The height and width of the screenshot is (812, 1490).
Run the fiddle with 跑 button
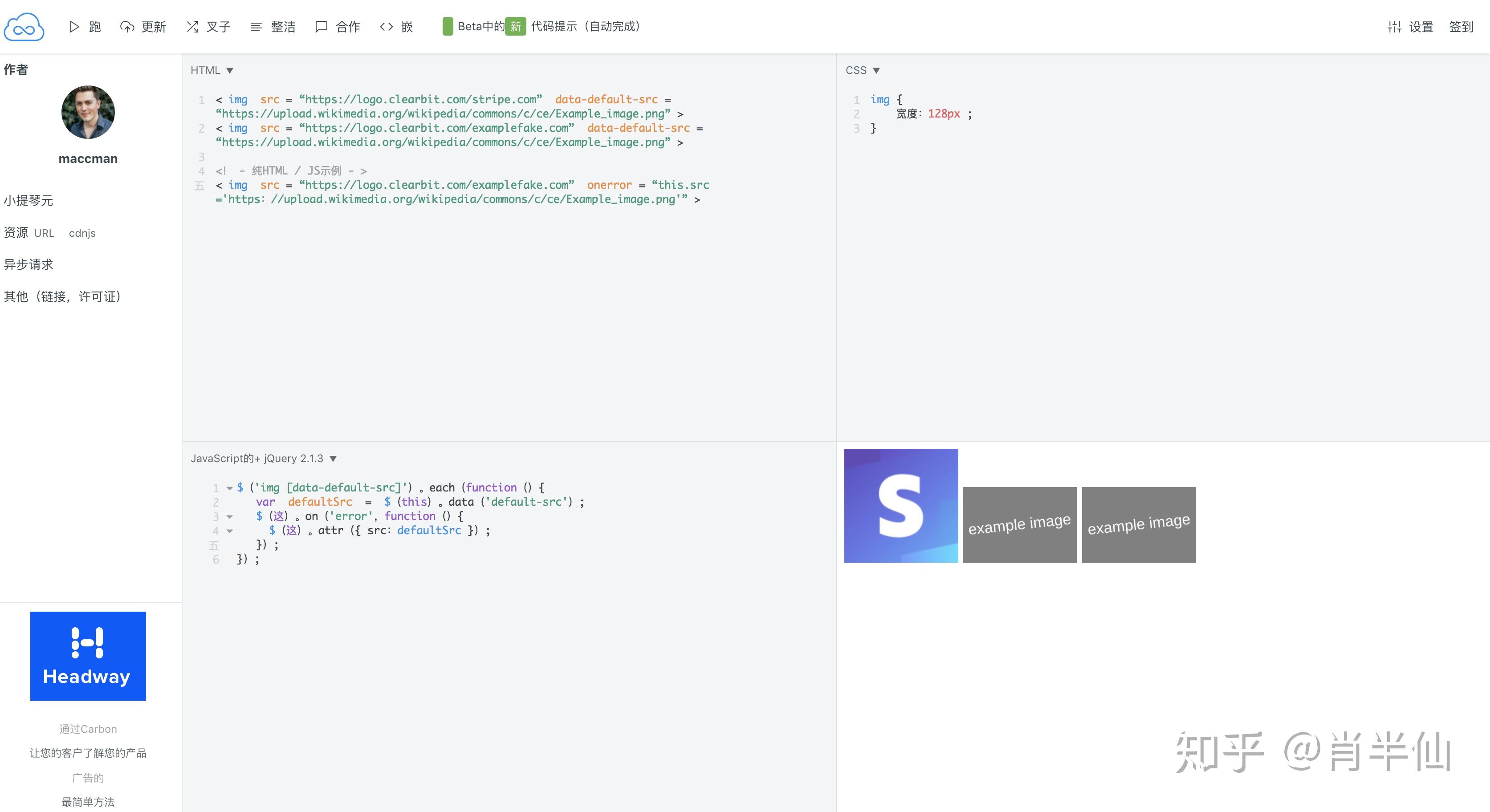tap(85, 27)
